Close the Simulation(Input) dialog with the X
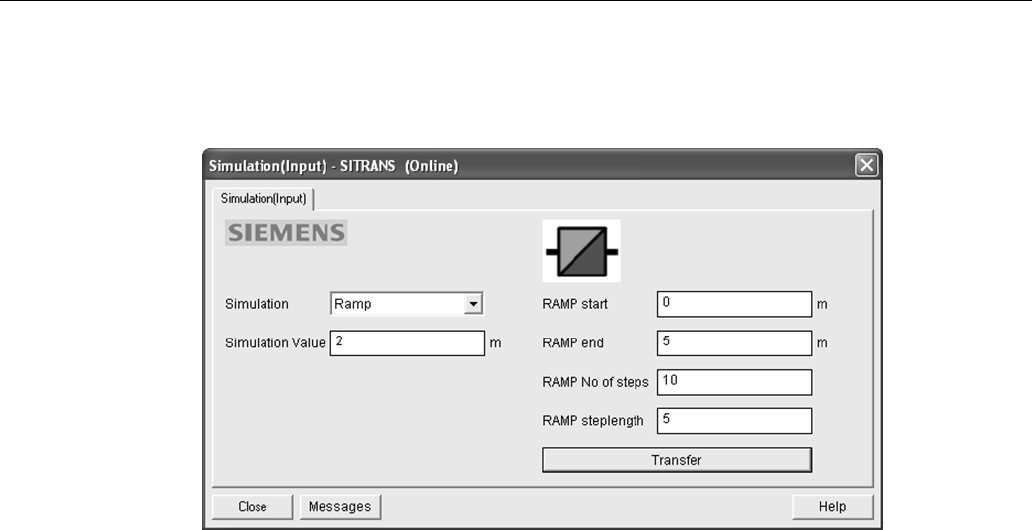This screenshot has height=530, width=1032. pyautogui.click(x=866, y=165)
